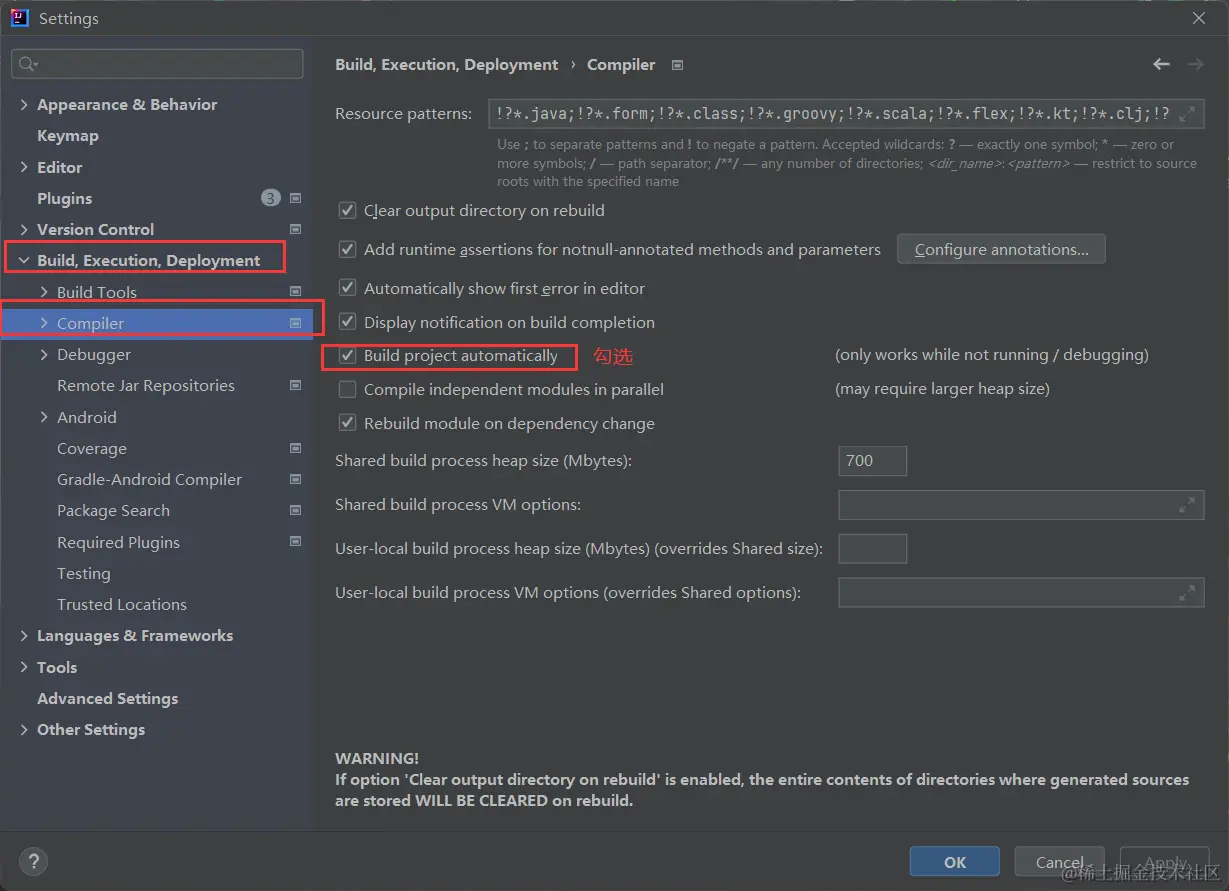The image size is (1229, 891).
Task: Open Keymap settings page
Action: [68, 135]
